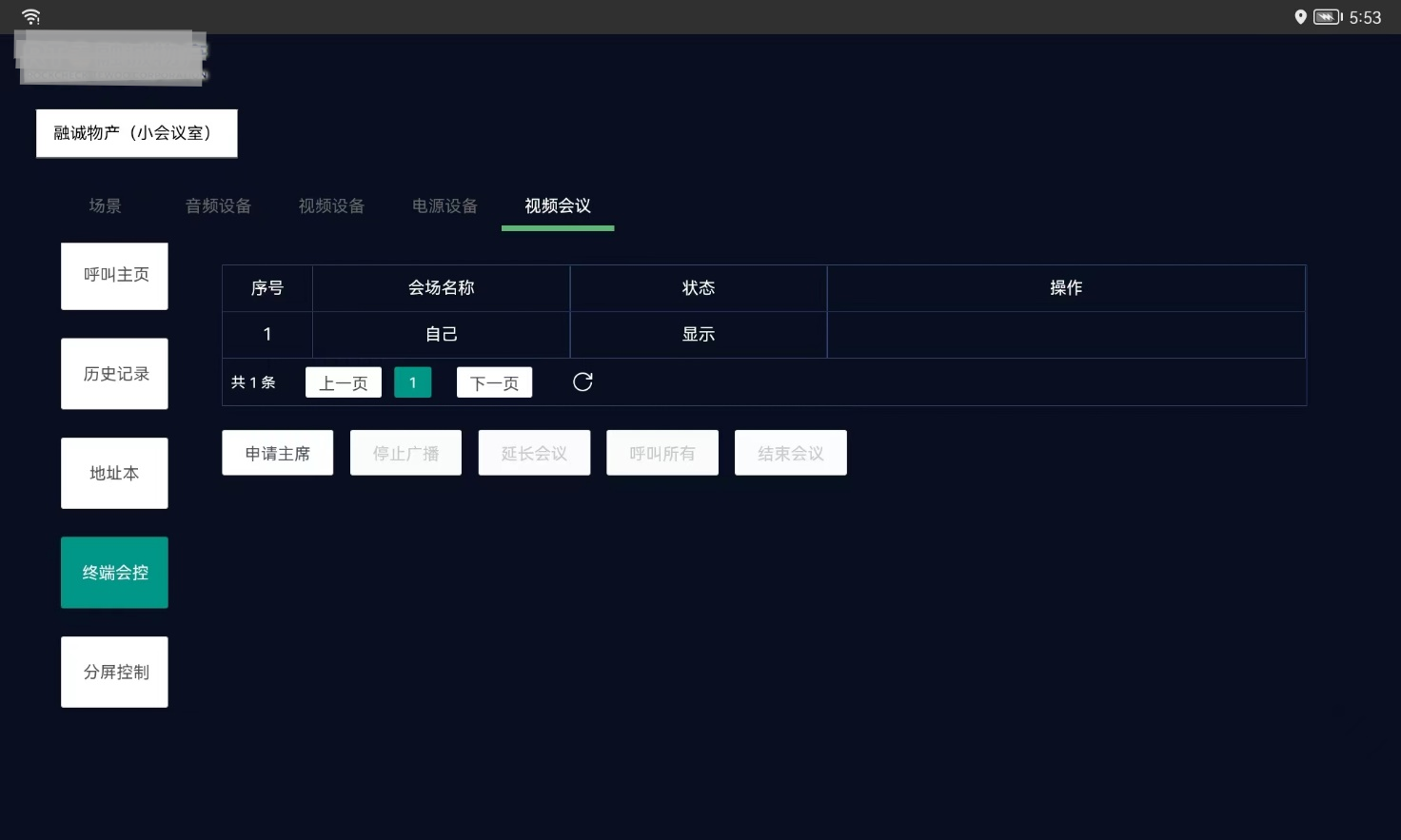1401x840 pixels.
Task: Switch to the 音频设备 tab
Action: tap(218, 206)
